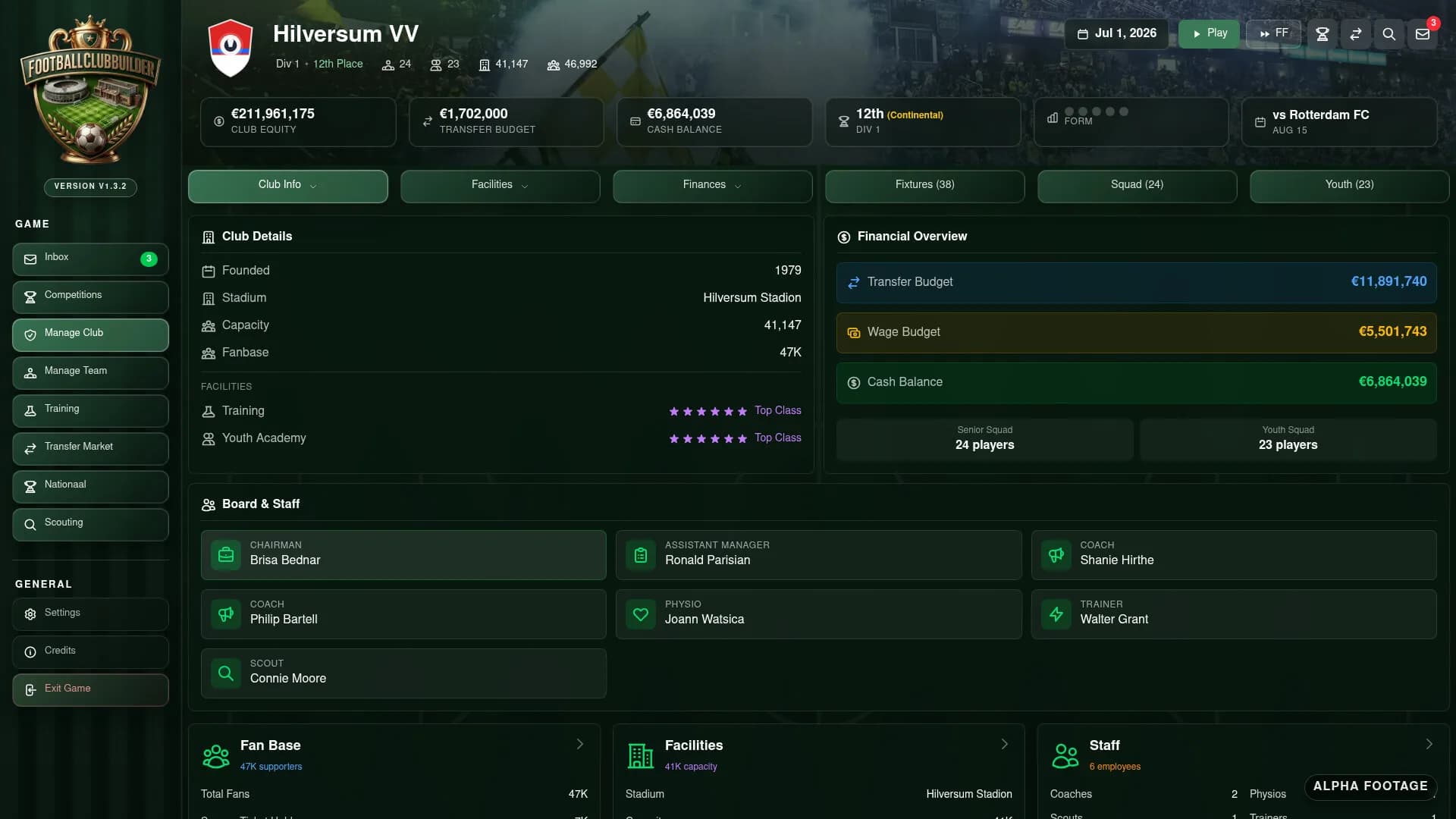Click the Youth Squad 23 players box
The height and width of the screenshot is (819, 1456).
pyautogui.click(x=1288, y=439)
